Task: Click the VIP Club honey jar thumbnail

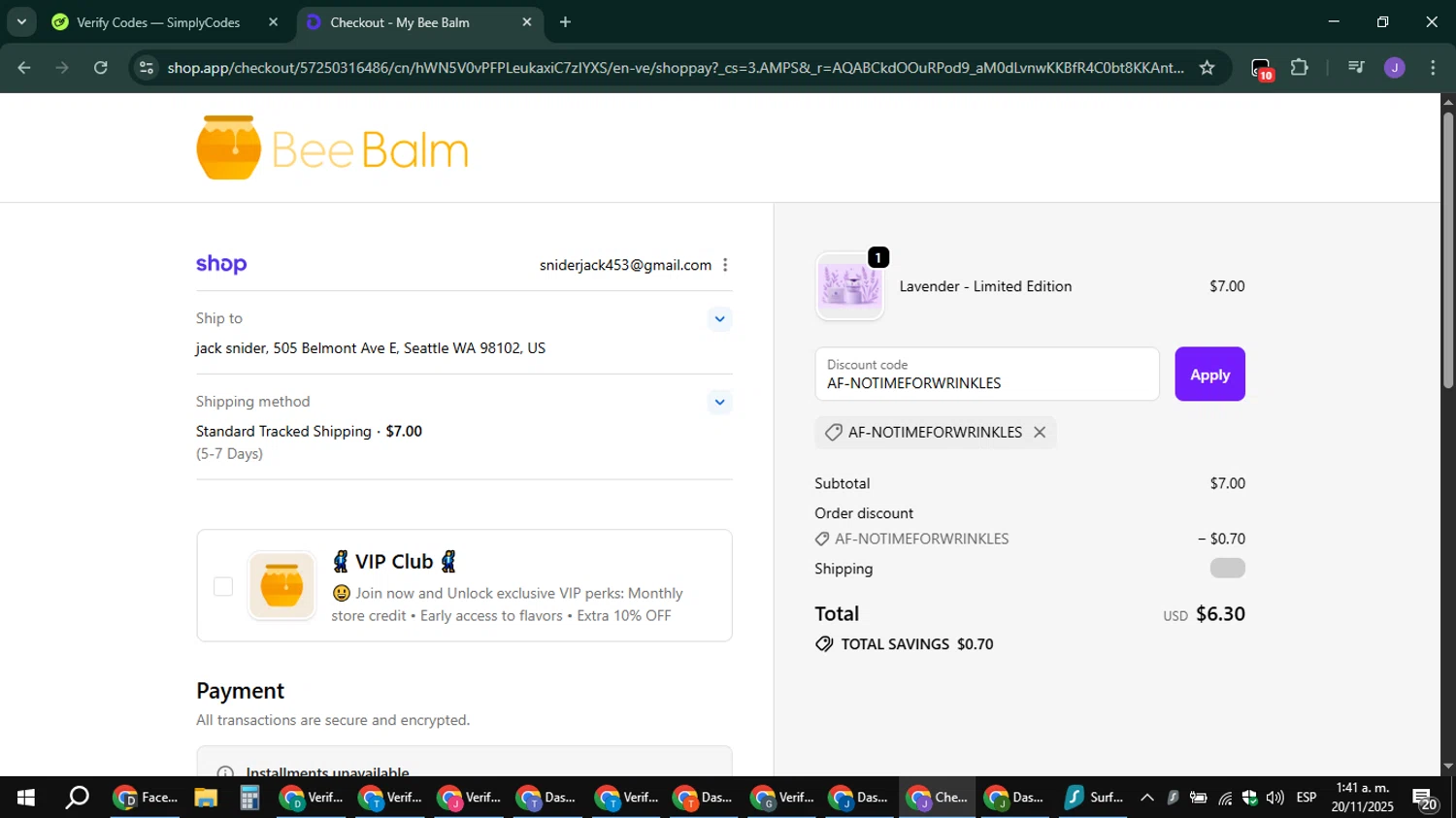Action: tap(282, 585)
